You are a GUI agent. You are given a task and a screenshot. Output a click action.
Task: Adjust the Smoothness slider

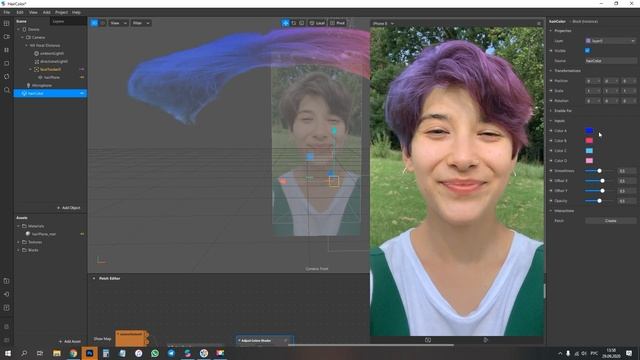[599, 171]
